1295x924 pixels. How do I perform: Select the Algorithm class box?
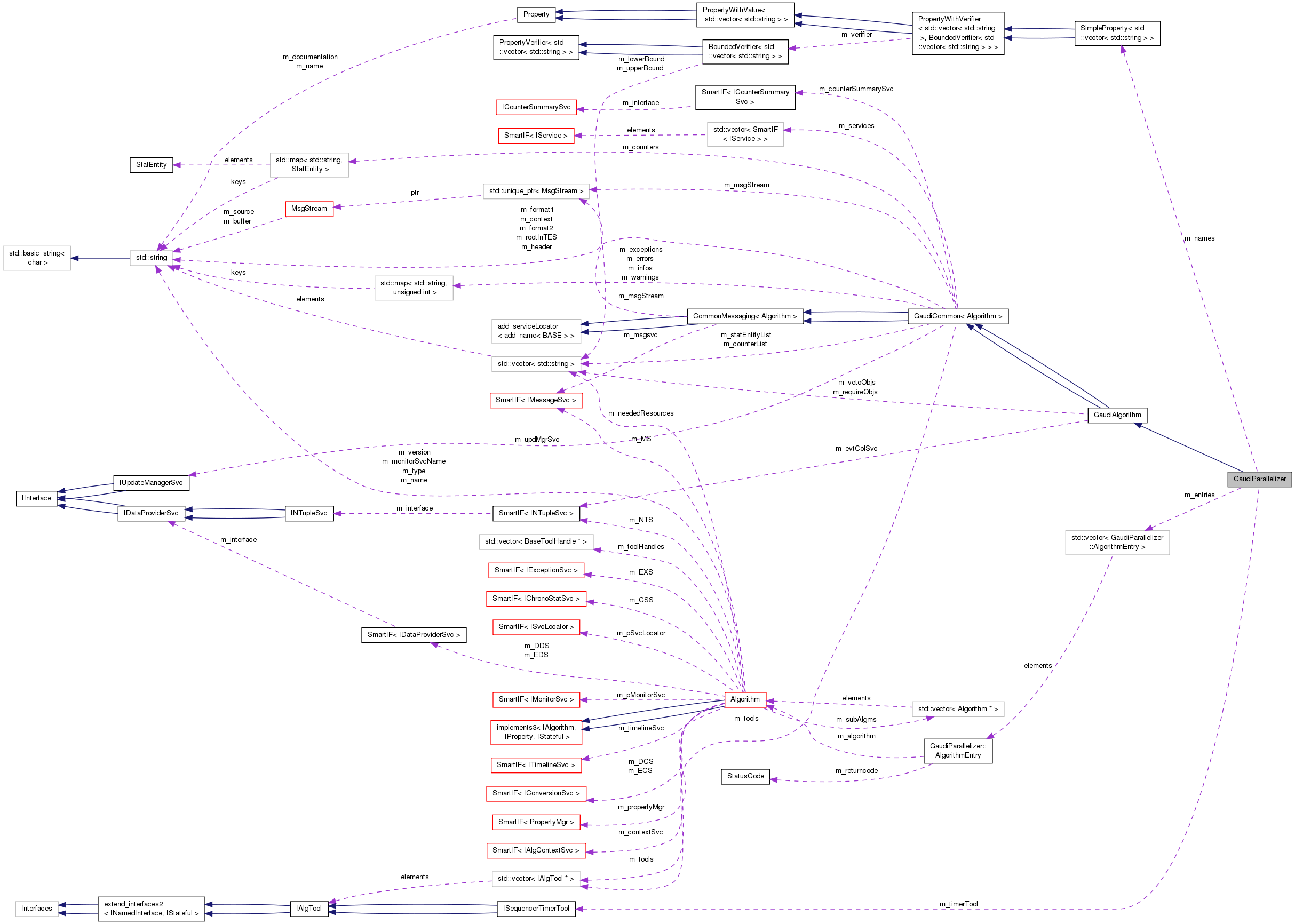click(745, 699)
